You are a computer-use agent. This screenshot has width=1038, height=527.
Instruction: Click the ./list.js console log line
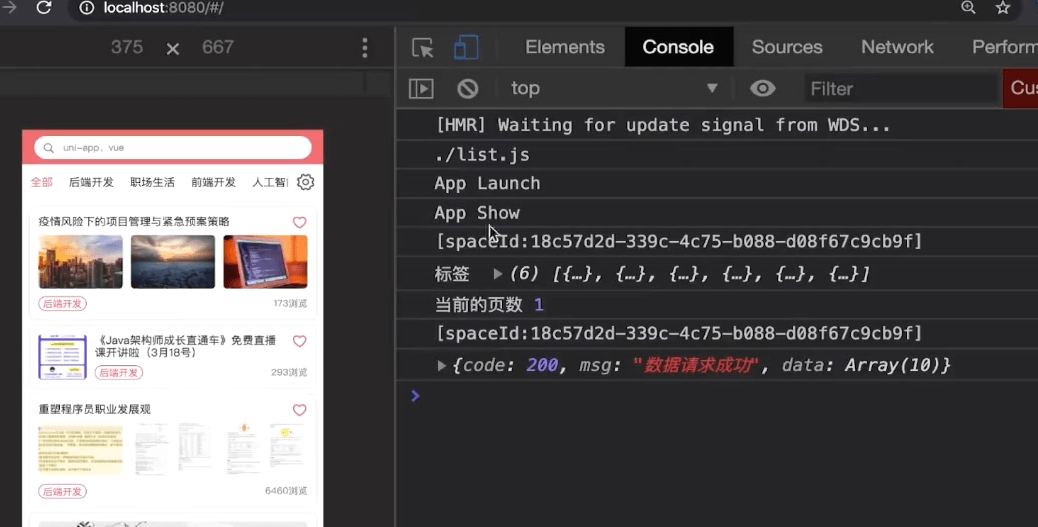tap(482, 155)
